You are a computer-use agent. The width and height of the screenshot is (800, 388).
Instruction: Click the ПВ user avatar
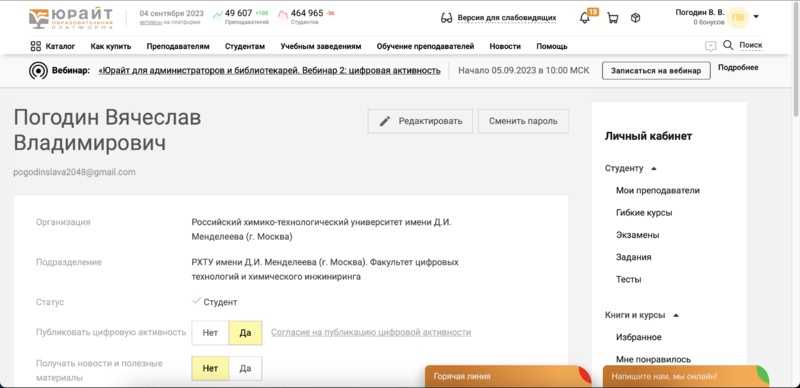coord(738,18)
